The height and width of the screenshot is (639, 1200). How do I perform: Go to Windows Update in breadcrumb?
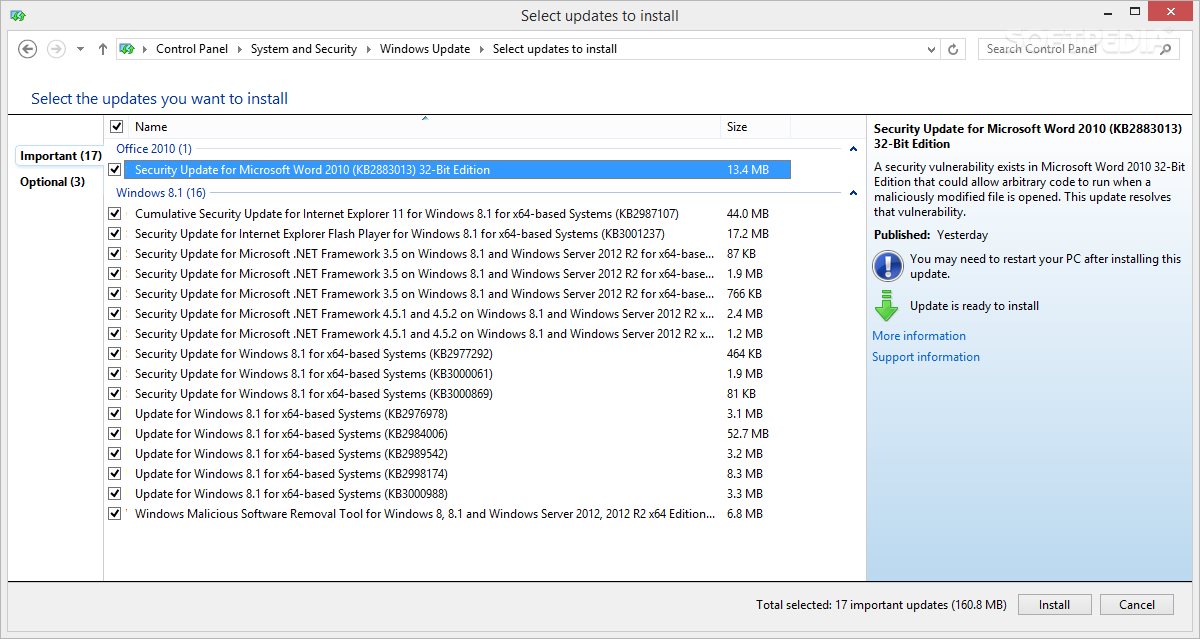click(425, 49)
